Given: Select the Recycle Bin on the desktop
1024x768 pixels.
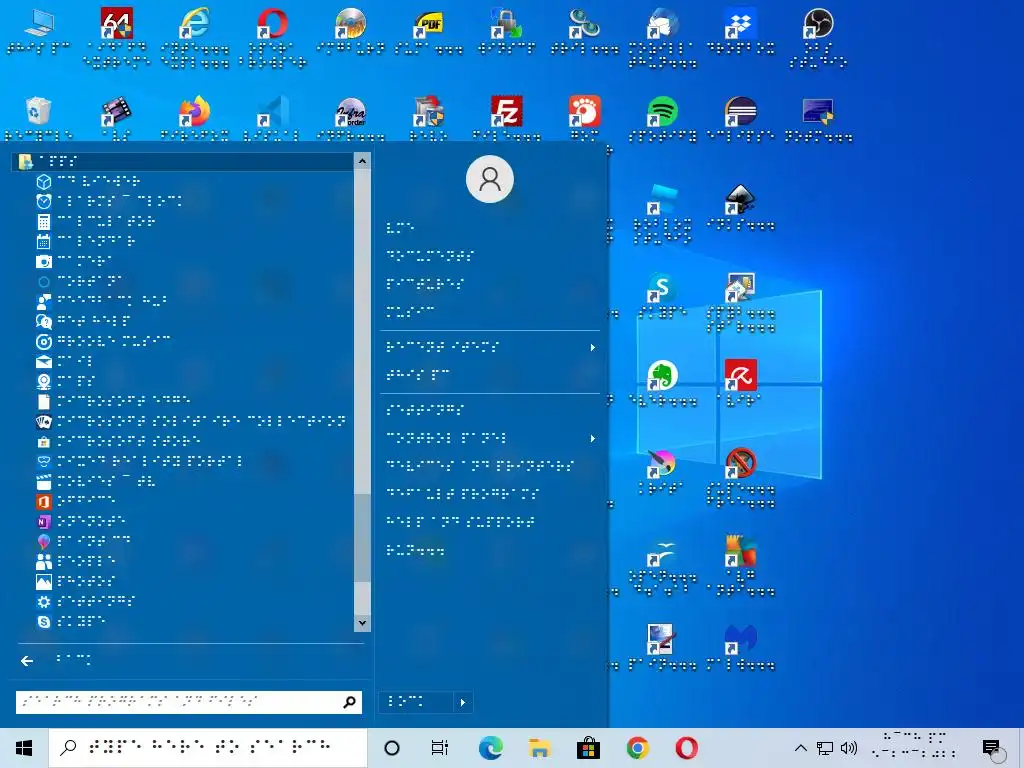Looking at the screenshot, I should point(39,119).
